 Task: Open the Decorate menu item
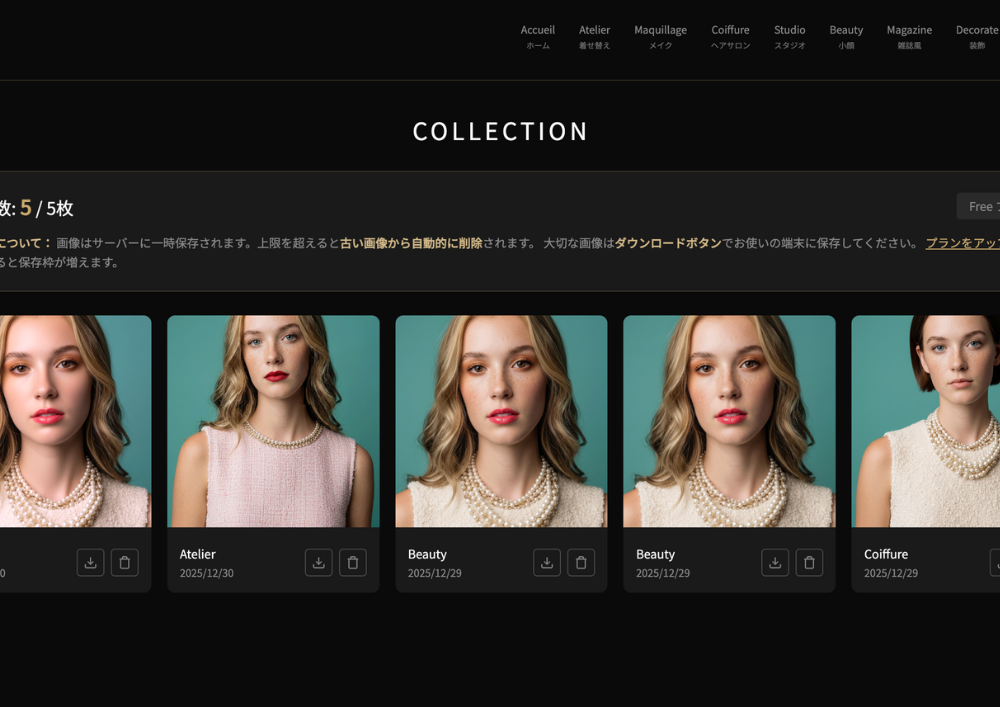976,36
